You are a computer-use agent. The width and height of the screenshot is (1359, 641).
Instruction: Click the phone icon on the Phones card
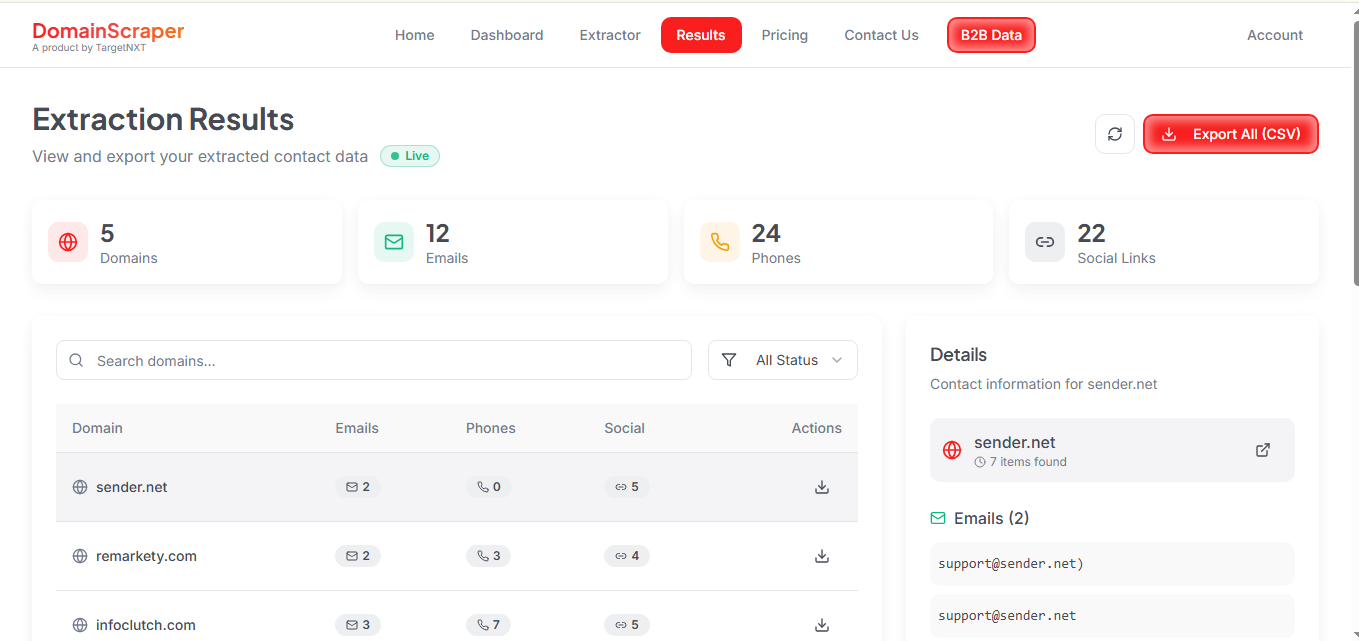(719, 241)
